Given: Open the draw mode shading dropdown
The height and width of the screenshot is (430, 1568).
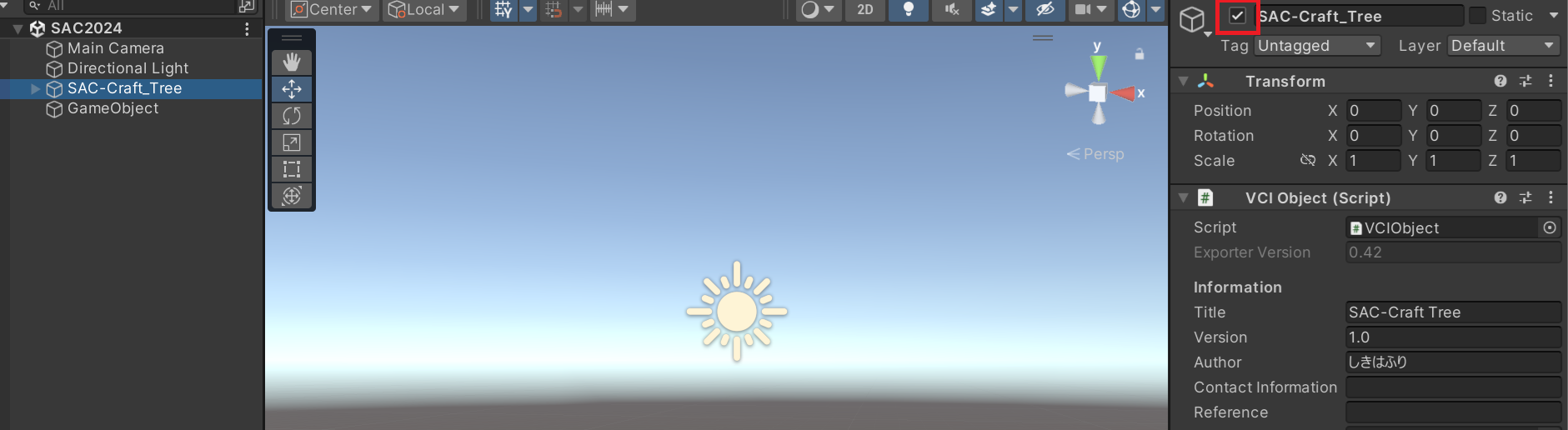Looking at the screenshot, I should [x=817, y=10].
